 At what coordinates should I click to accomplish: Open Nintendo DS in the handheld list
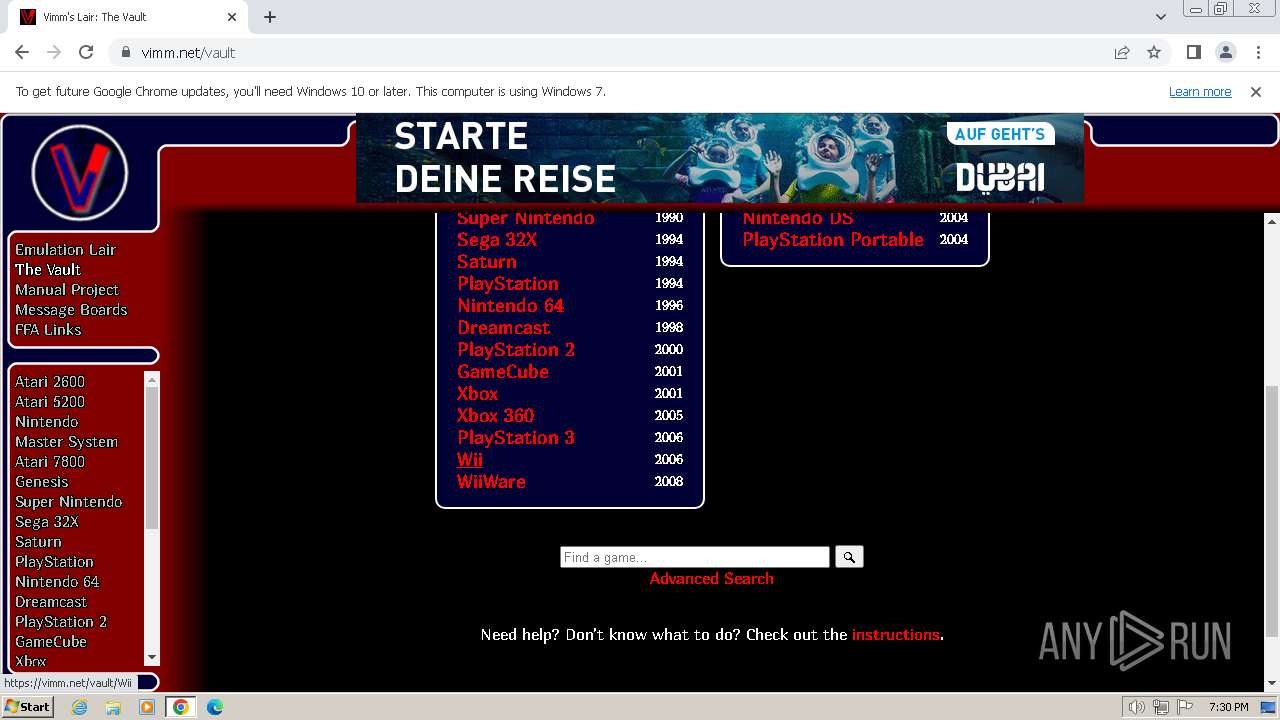click(797, 218)
